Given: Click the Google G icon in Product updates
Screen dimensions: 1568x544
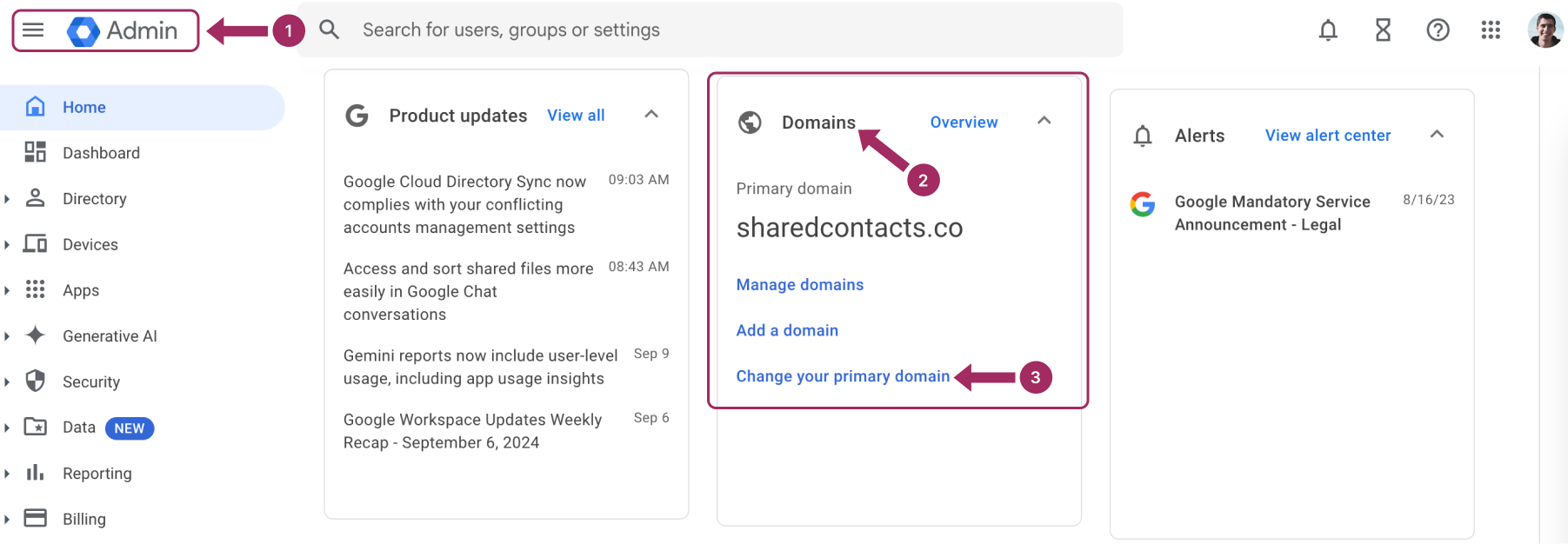Looking at the screenshot, I should point(357,116).
